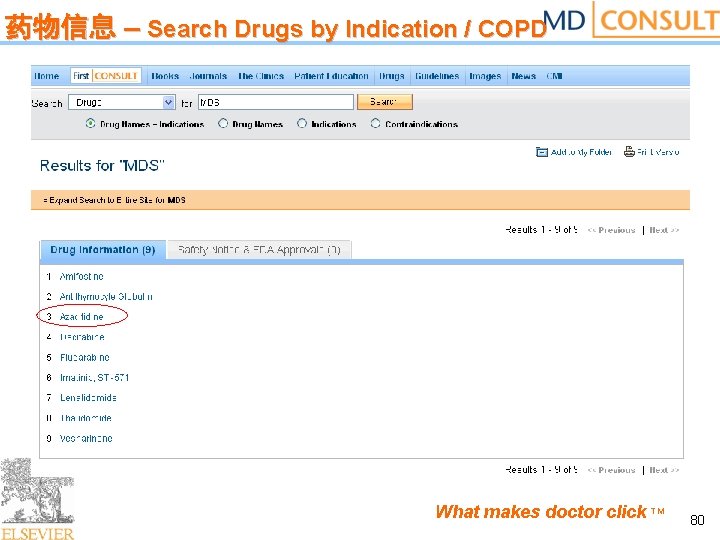Open the Guidelines section
Viewport: 720px width, 540px height.
click(437, 76)
